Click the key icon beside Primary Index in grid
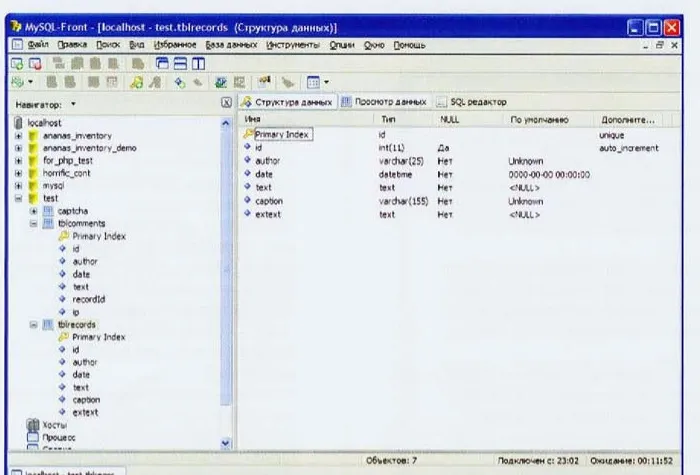The width and height of the screenshot is (700, 475). click(x=248, y=134)
